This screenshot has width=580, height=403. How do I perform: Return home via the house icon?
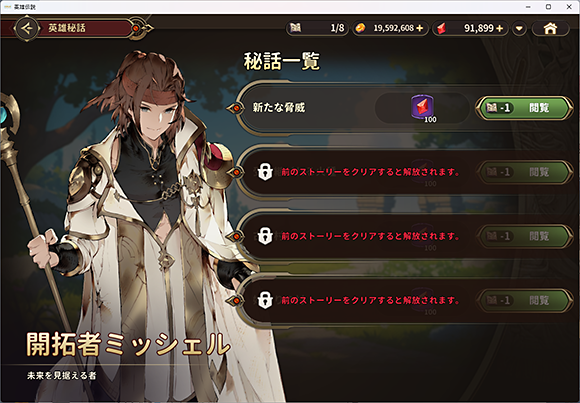[x=550, y=28]
